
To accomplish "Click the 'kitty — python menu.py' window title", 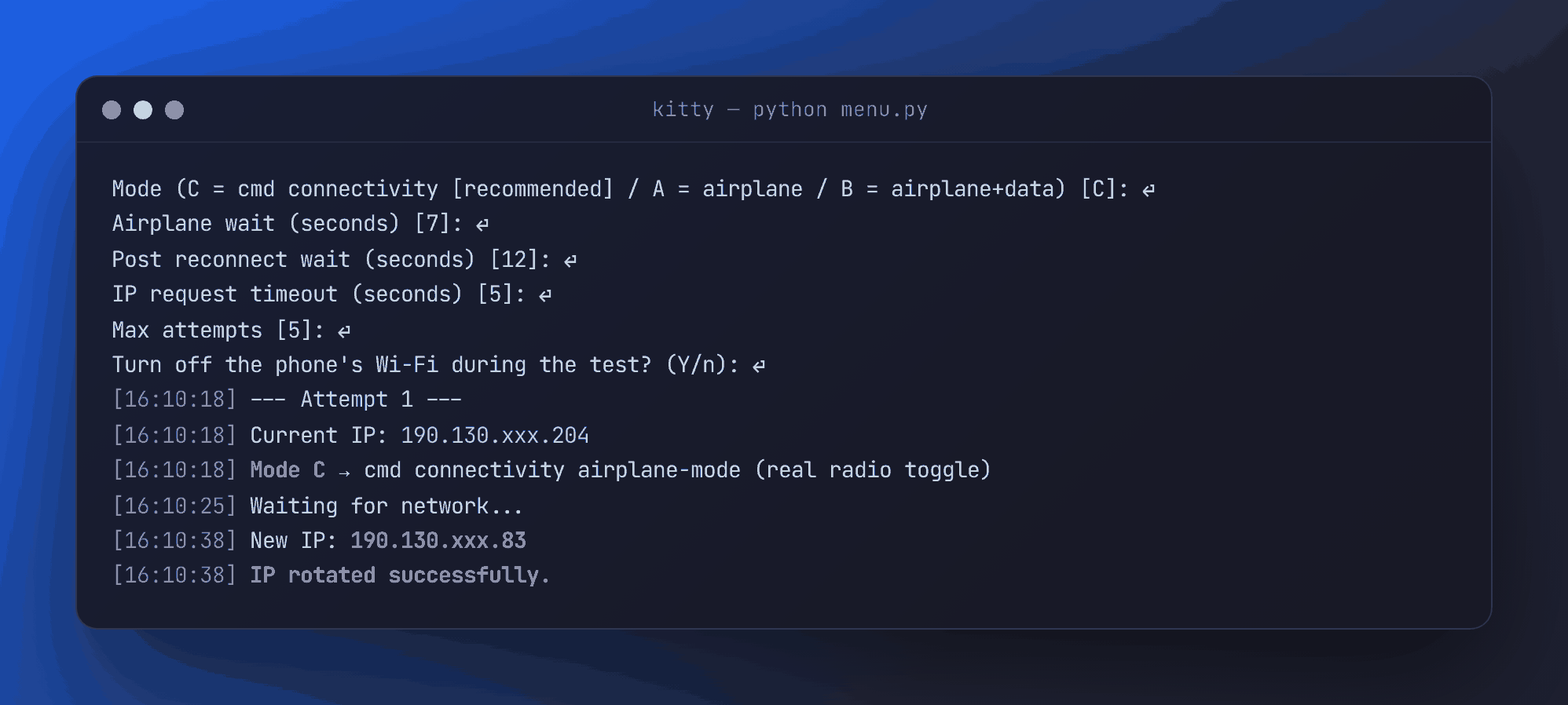I will [x=789, y=109].
